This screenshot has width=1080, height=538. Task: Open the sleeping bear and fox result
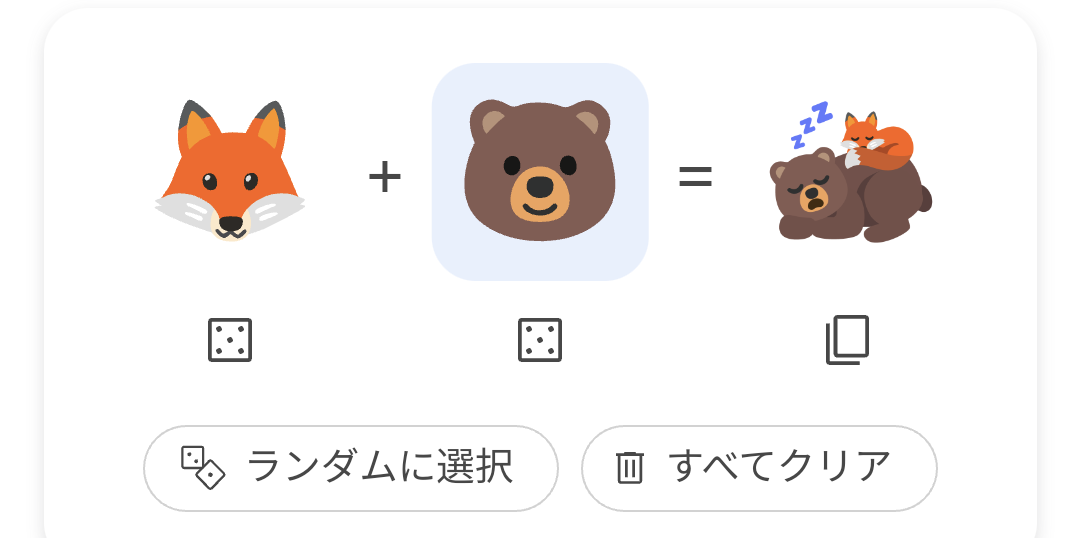click(851, 172)
